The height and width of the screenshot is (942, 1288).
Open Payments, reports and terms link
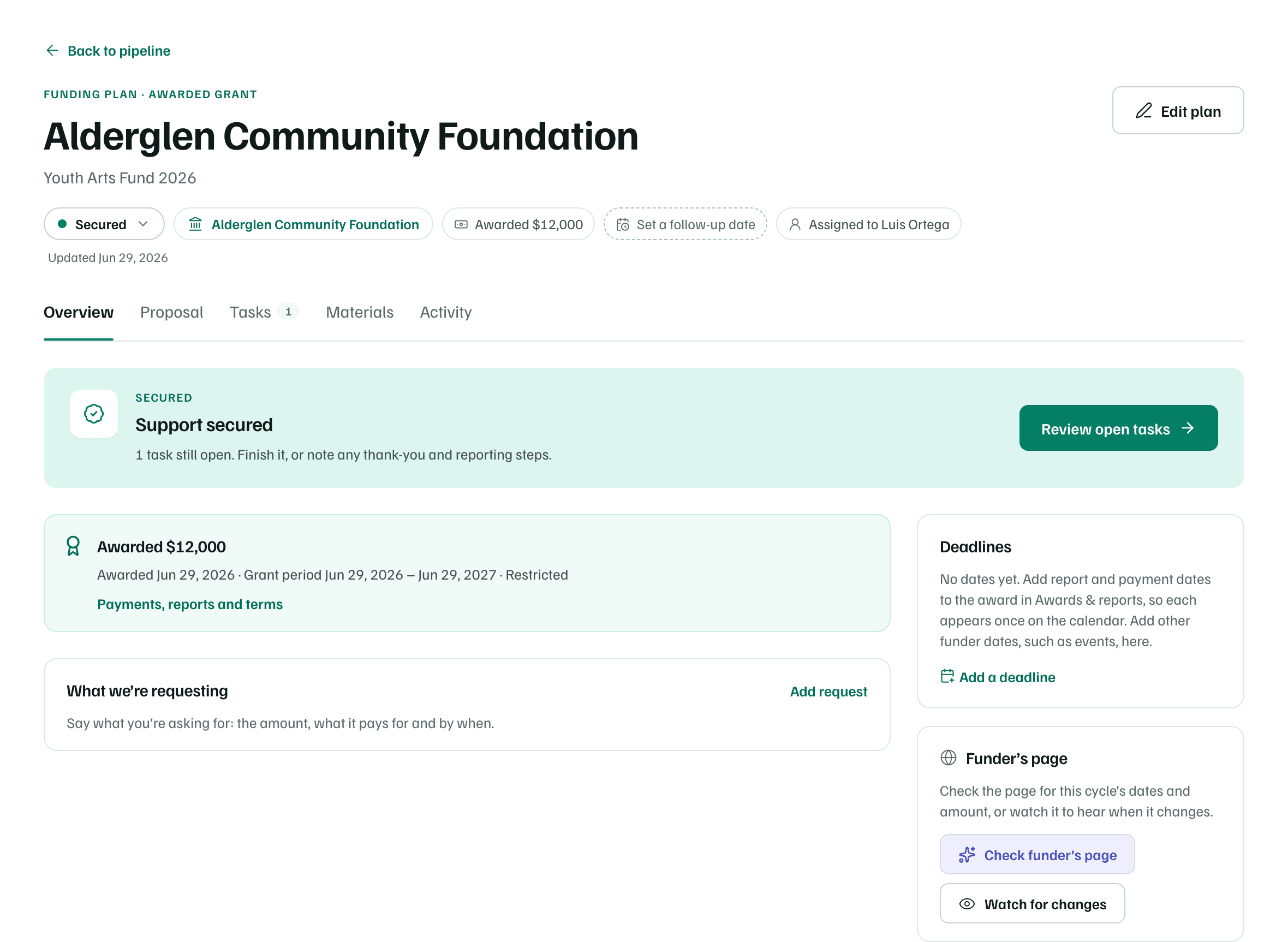190,604
